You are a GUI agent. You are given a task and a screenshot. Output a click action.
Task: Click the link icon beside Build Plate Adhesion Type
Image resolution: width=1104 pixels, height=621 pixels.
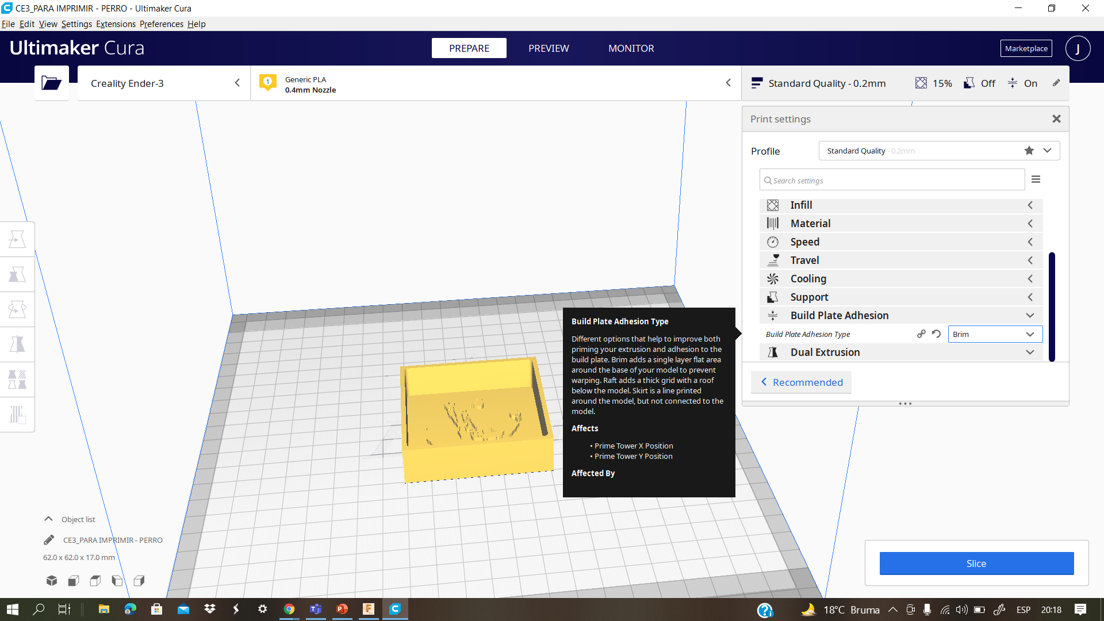click(x=921, y=334)
